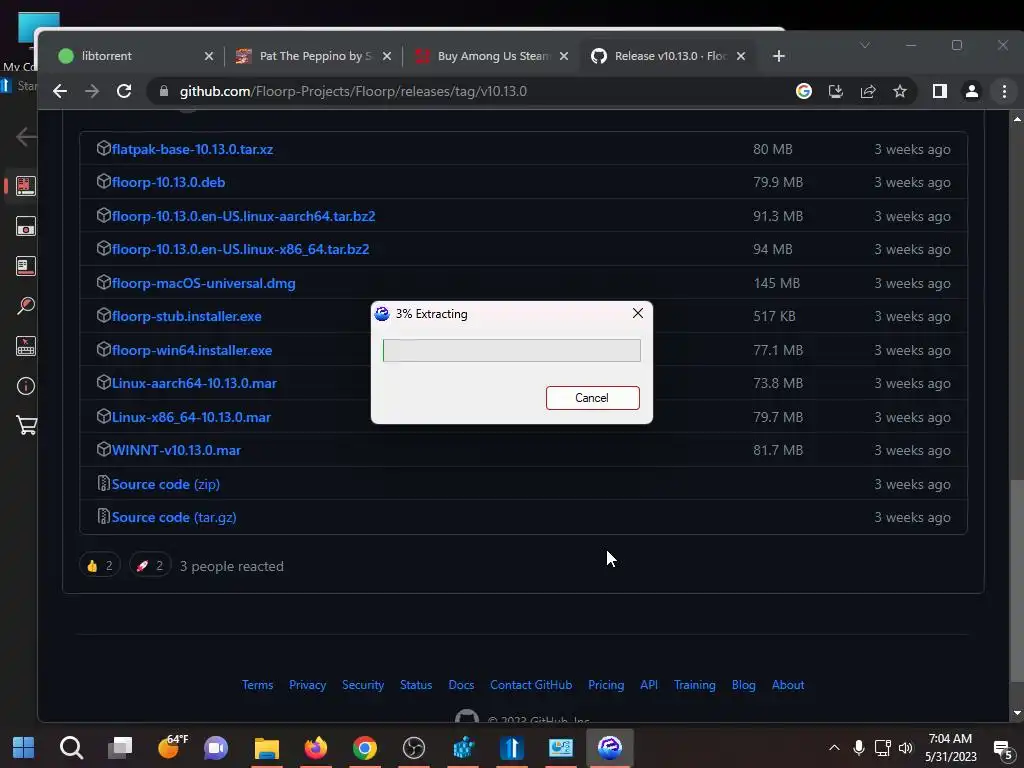The image size is (1024, 768).
Task: Go back in Chrome
Action: [x=60, y=91]
